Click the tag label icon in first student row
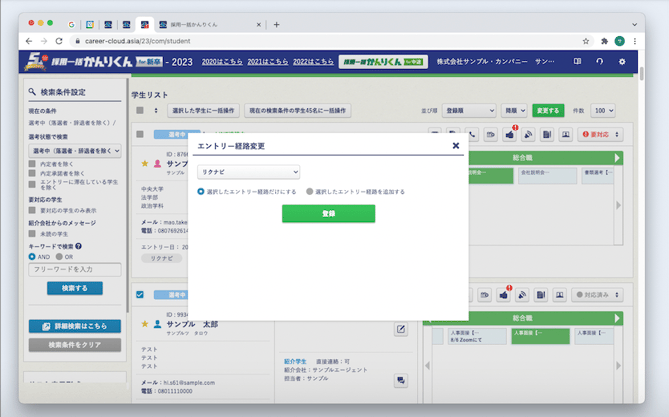The image size is (669, 417). tap(491, 134)
